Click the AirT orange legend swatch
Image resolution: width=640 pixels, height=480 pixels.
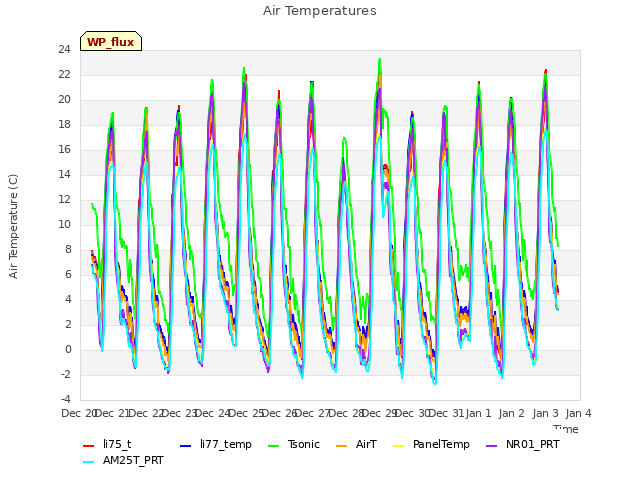[x=341, y=446]
